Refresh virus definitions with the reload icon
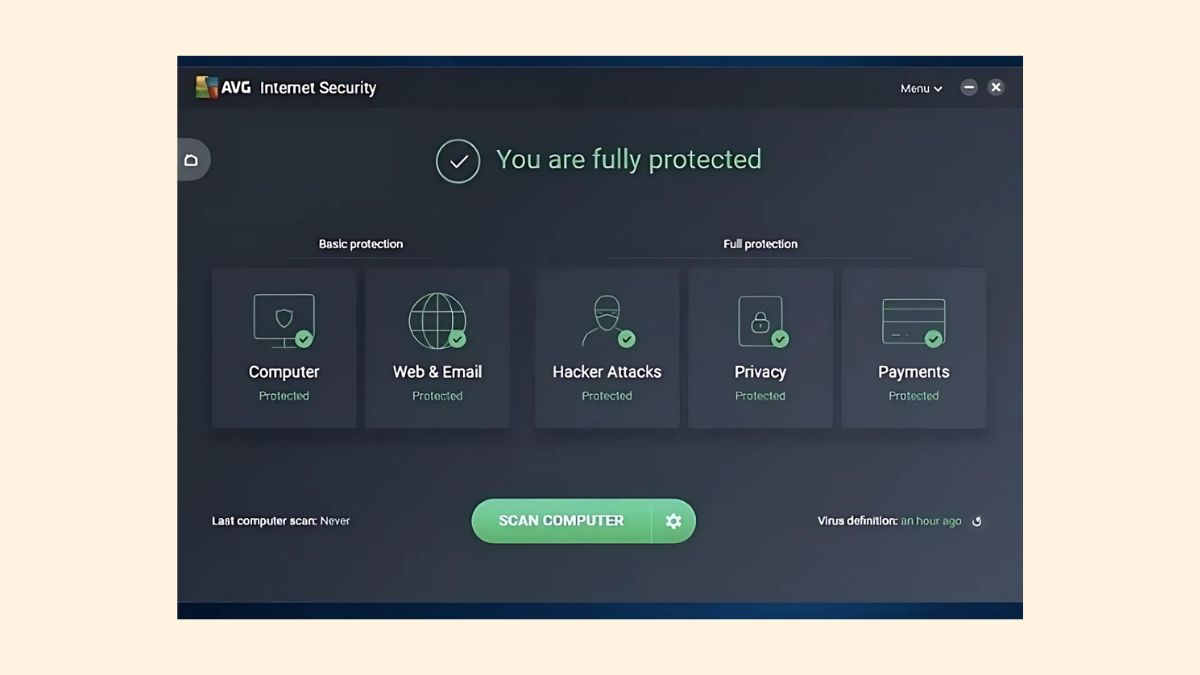1200x675 pixels. pyautogui.click(x=977, y=521)
